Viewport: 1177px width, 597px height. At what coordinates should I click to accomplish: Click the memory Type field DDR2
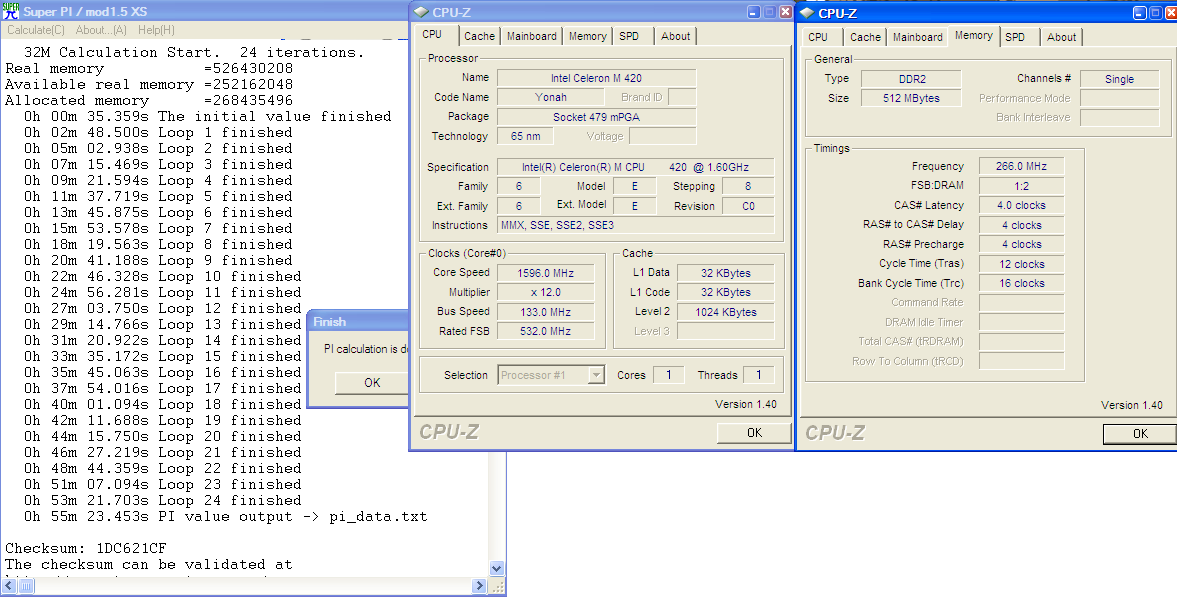coord(912,79)
